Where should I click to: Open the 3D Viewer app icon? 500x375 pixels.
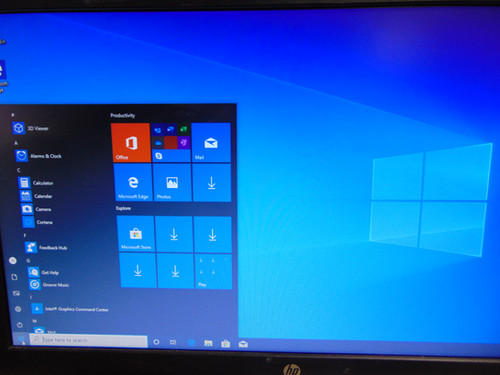19,128
